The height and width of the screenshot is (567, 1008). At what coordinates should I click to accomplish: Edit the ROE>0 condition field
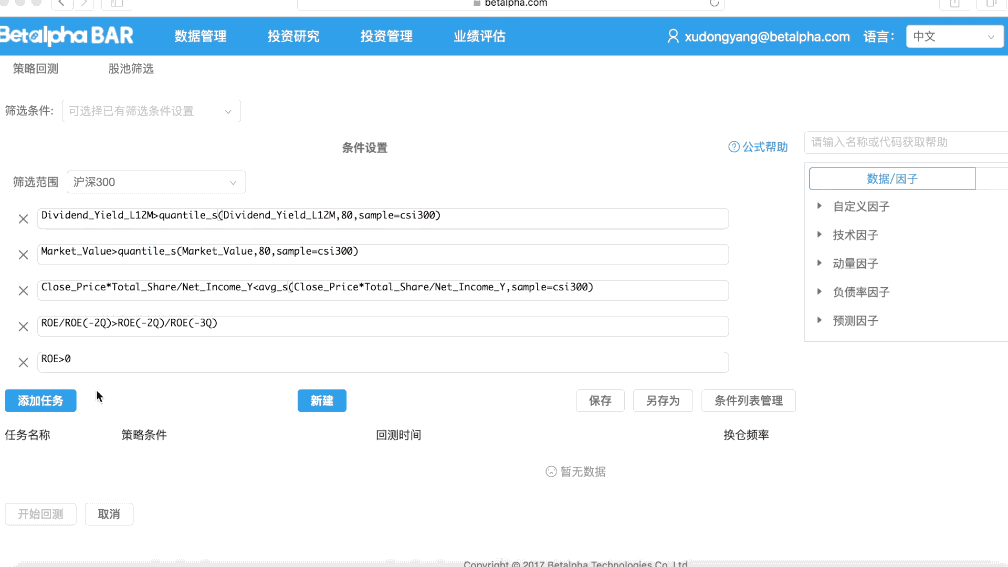pyautogui.click(x=382, y=363)
